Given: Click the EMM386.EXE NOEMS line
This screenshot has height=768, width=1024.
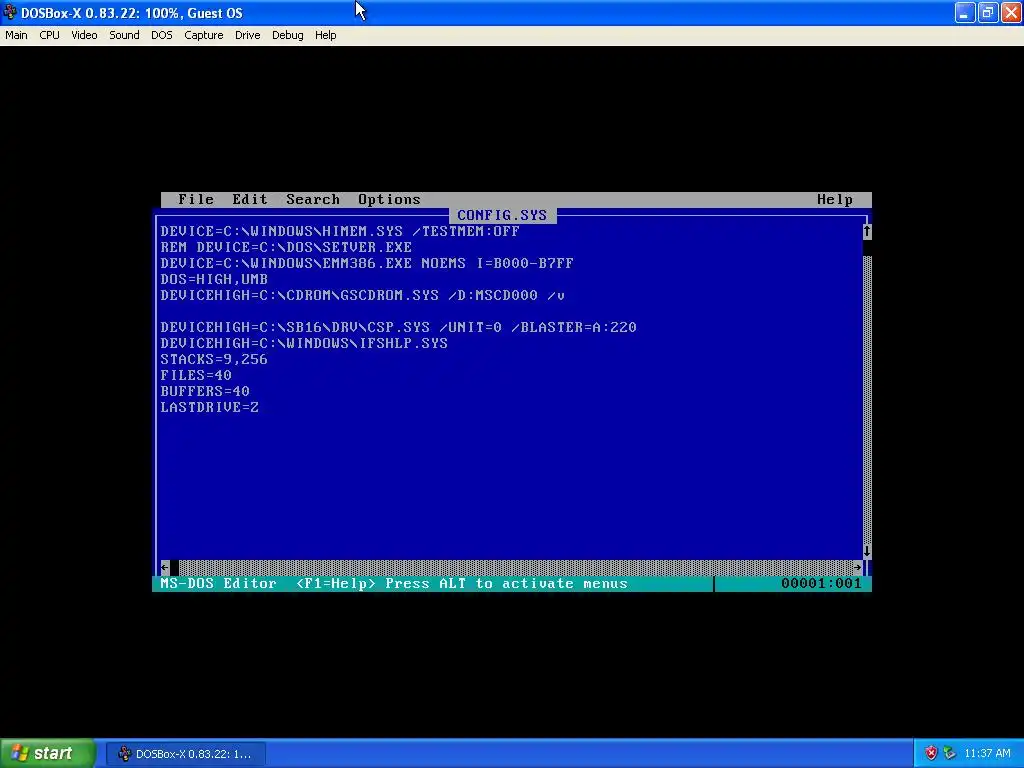Looking at the screenshot, I should tap(367, 263).
